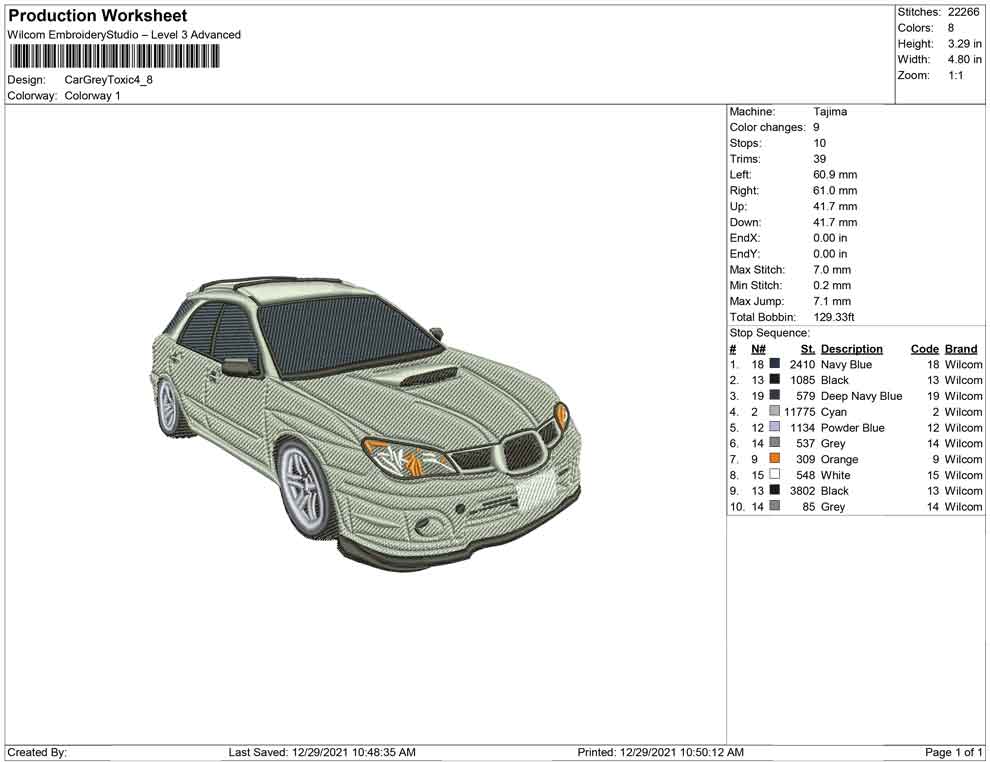This screenshot has height=762, width=990.
Task: Select the Deep Navy Blue color swatch
Action: (x=775, y=396)
